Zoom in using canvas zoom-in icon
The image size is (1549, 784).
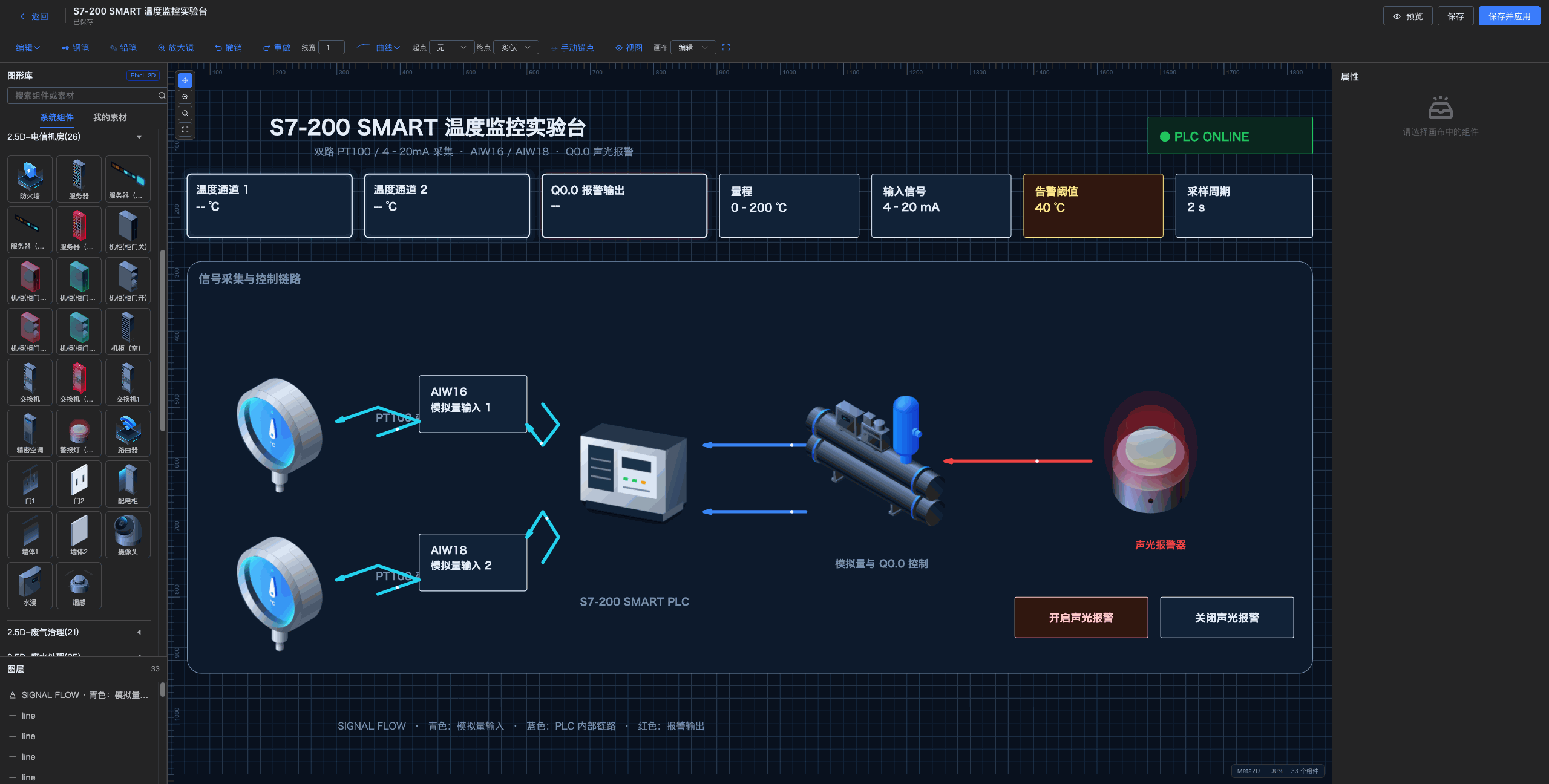[x=185, y=97]
